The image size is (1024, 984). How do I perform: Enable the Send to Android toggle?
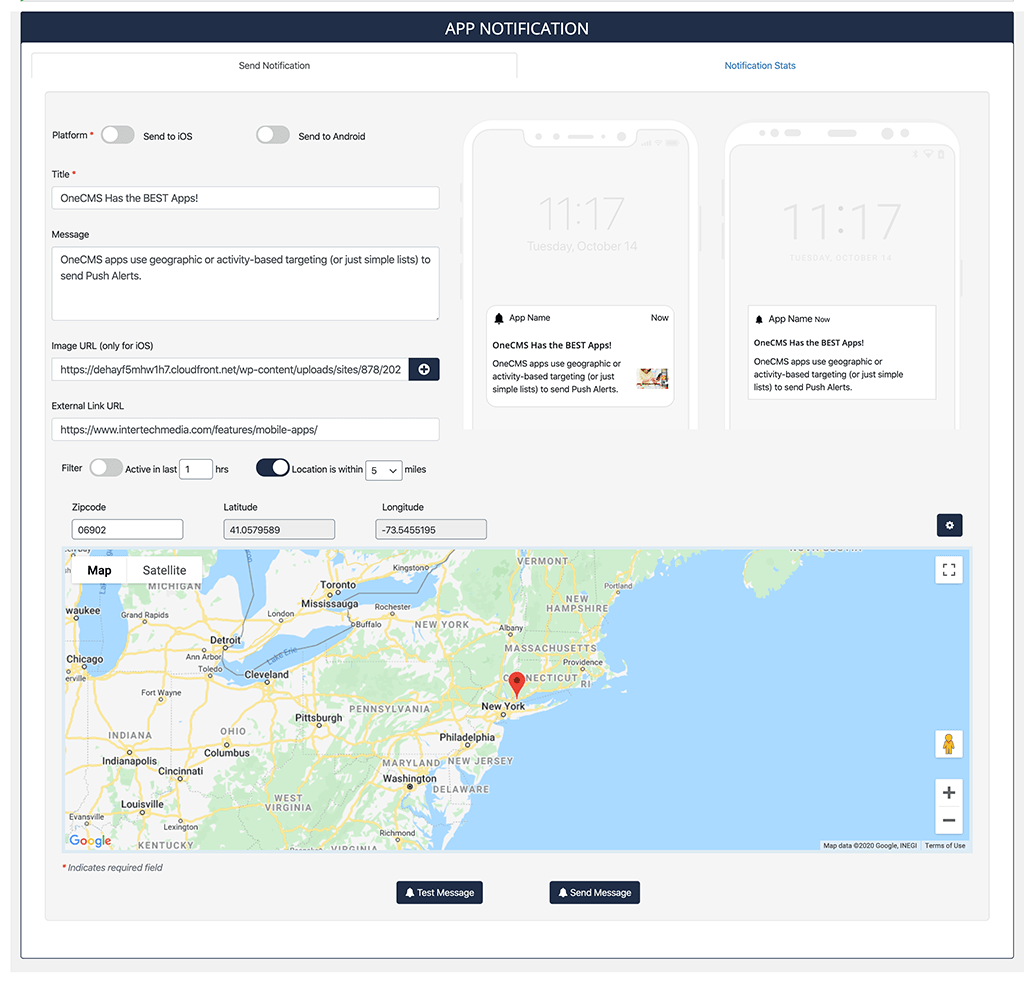tap(273, 135)
